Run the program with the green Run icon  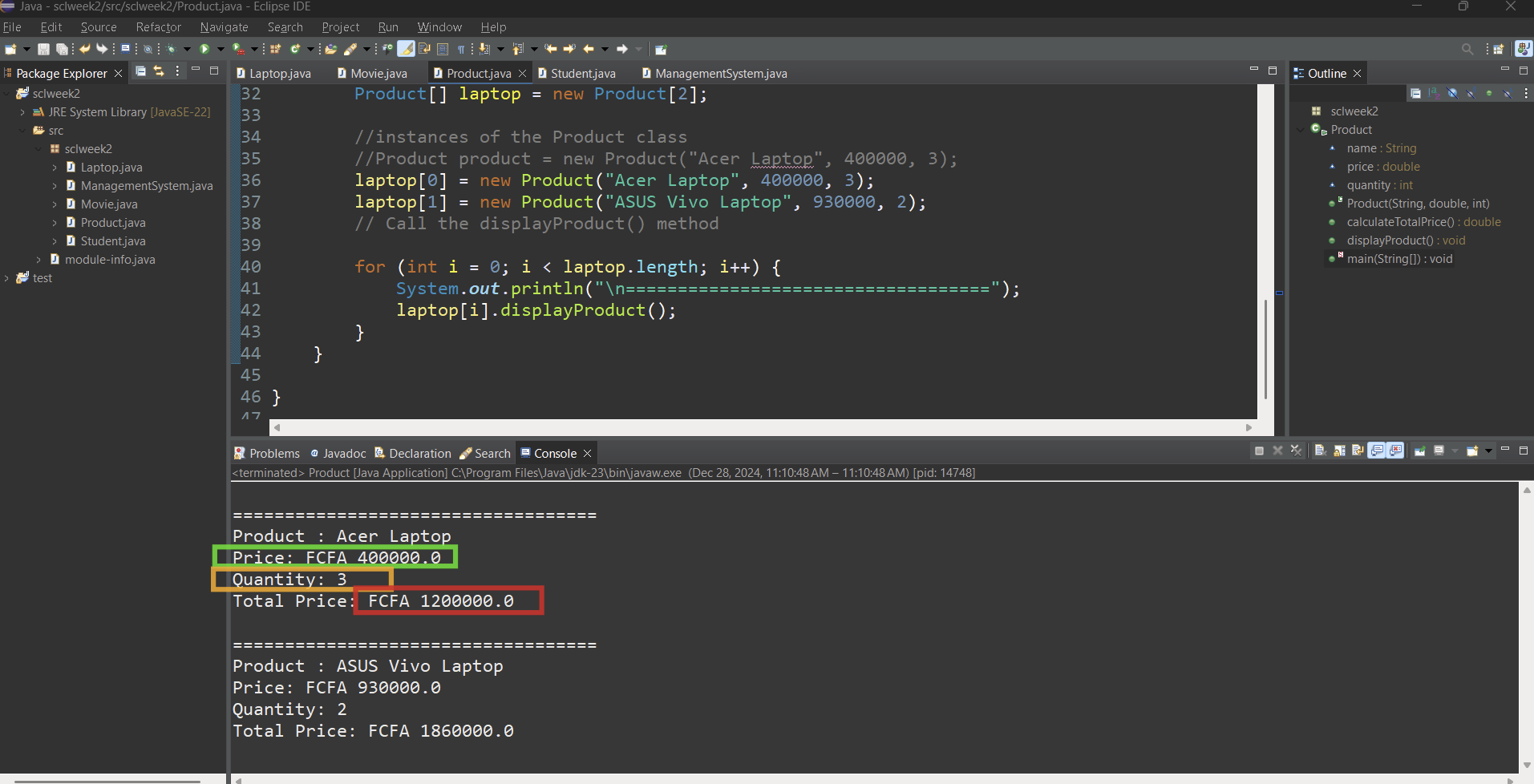pyautogui.click(x=204, y=49)
